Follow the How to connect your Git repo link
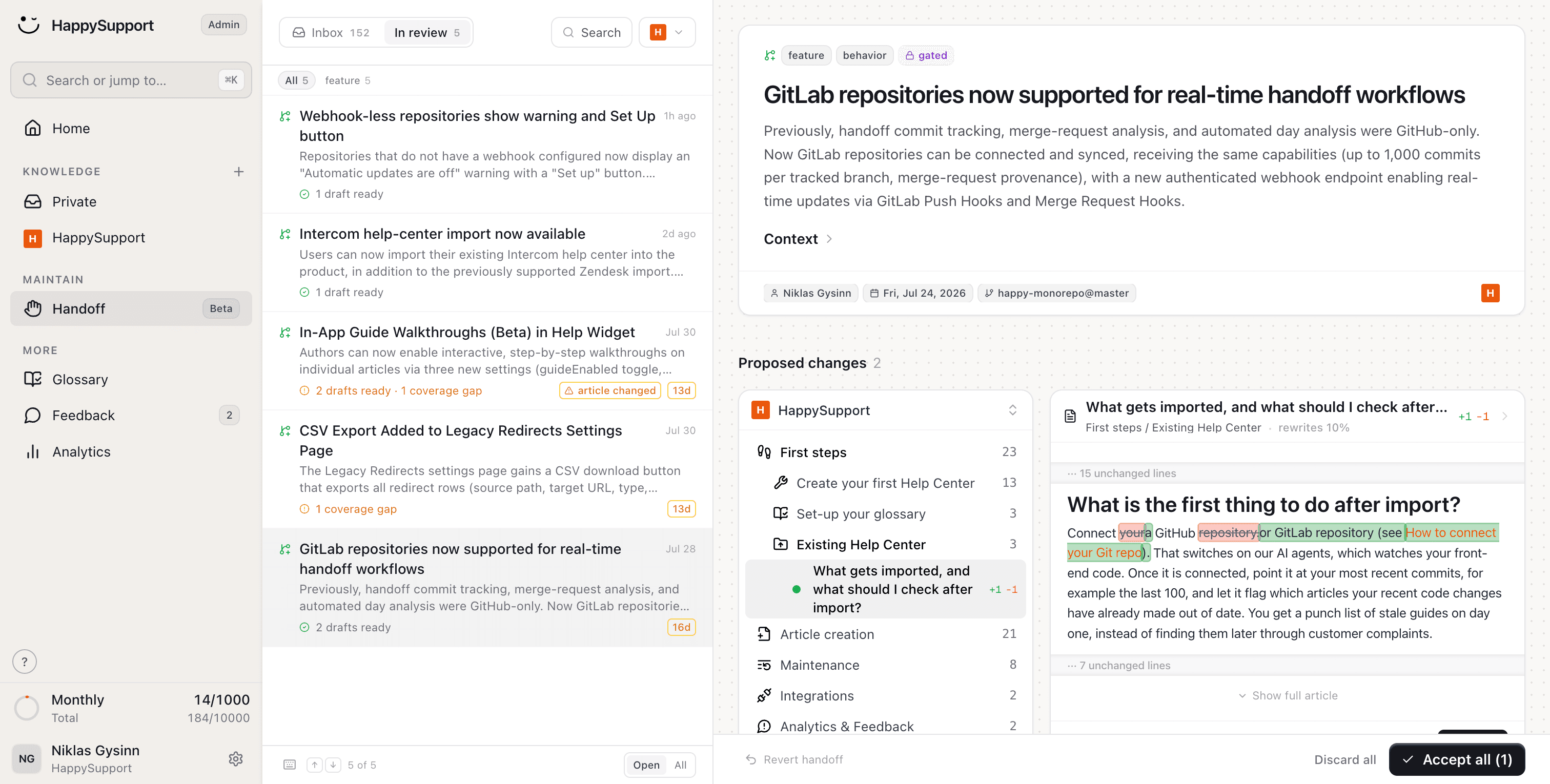Viewport: 1550px width, 784px height. [x=1450, y=532]
